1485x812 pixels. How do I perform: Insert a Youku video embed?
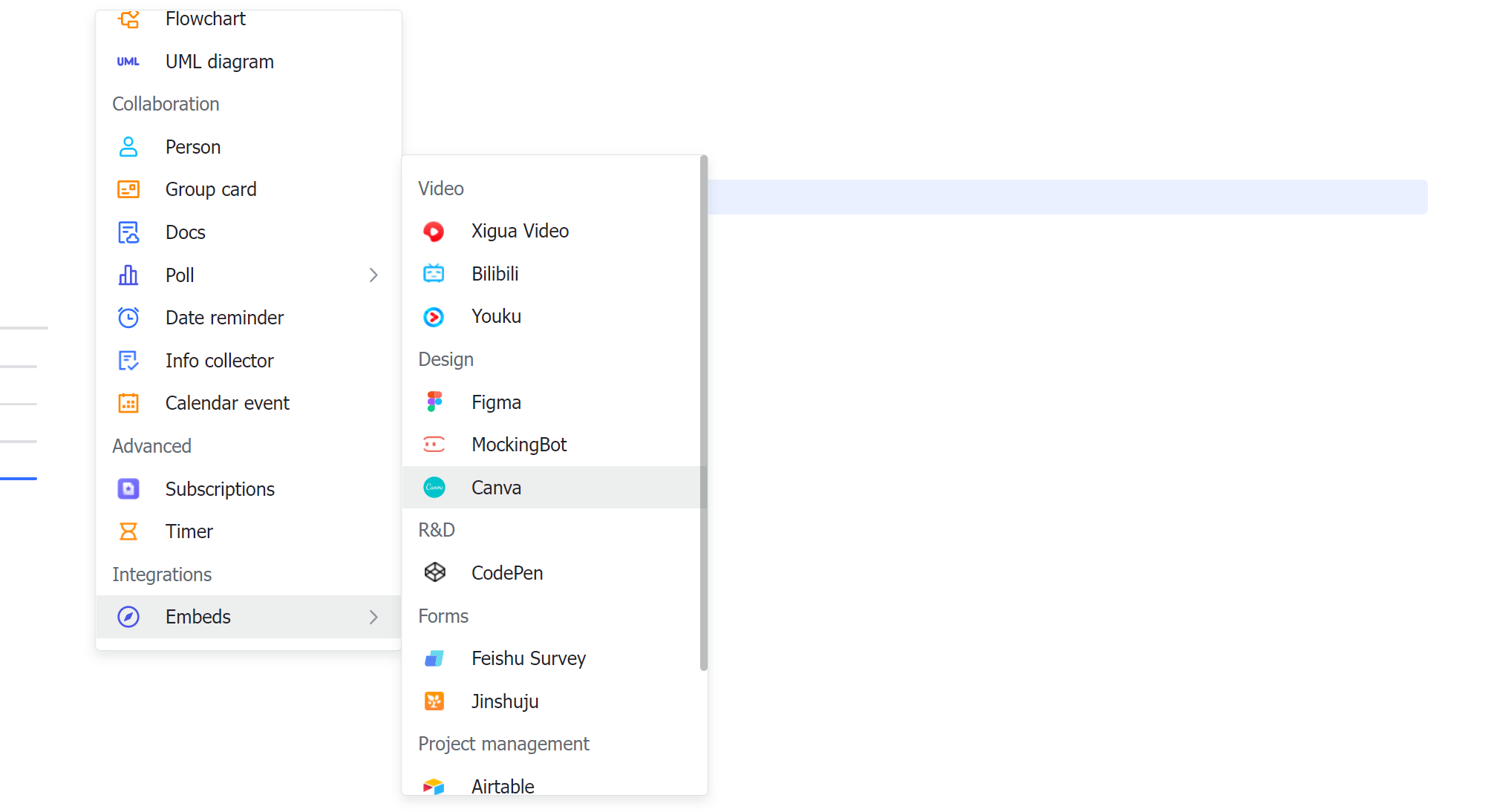[496, 315]
